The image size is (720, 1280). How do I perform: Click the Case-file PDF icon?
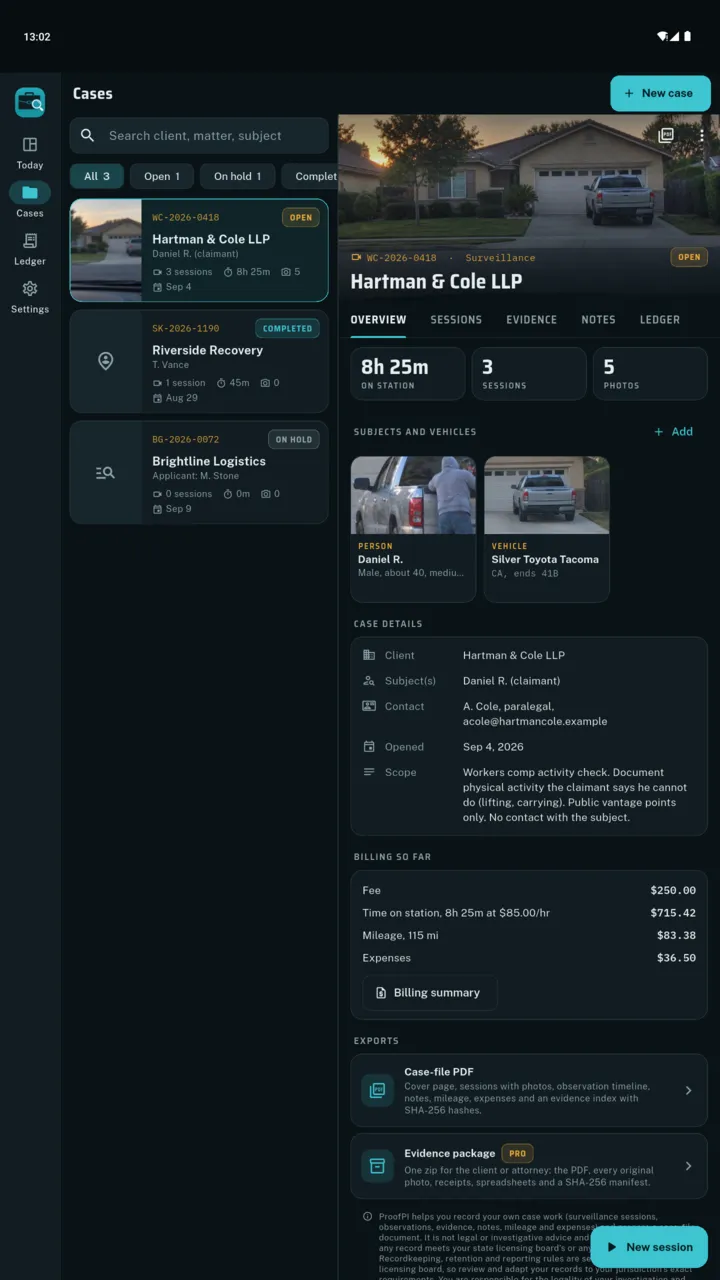click(377, 1090)
